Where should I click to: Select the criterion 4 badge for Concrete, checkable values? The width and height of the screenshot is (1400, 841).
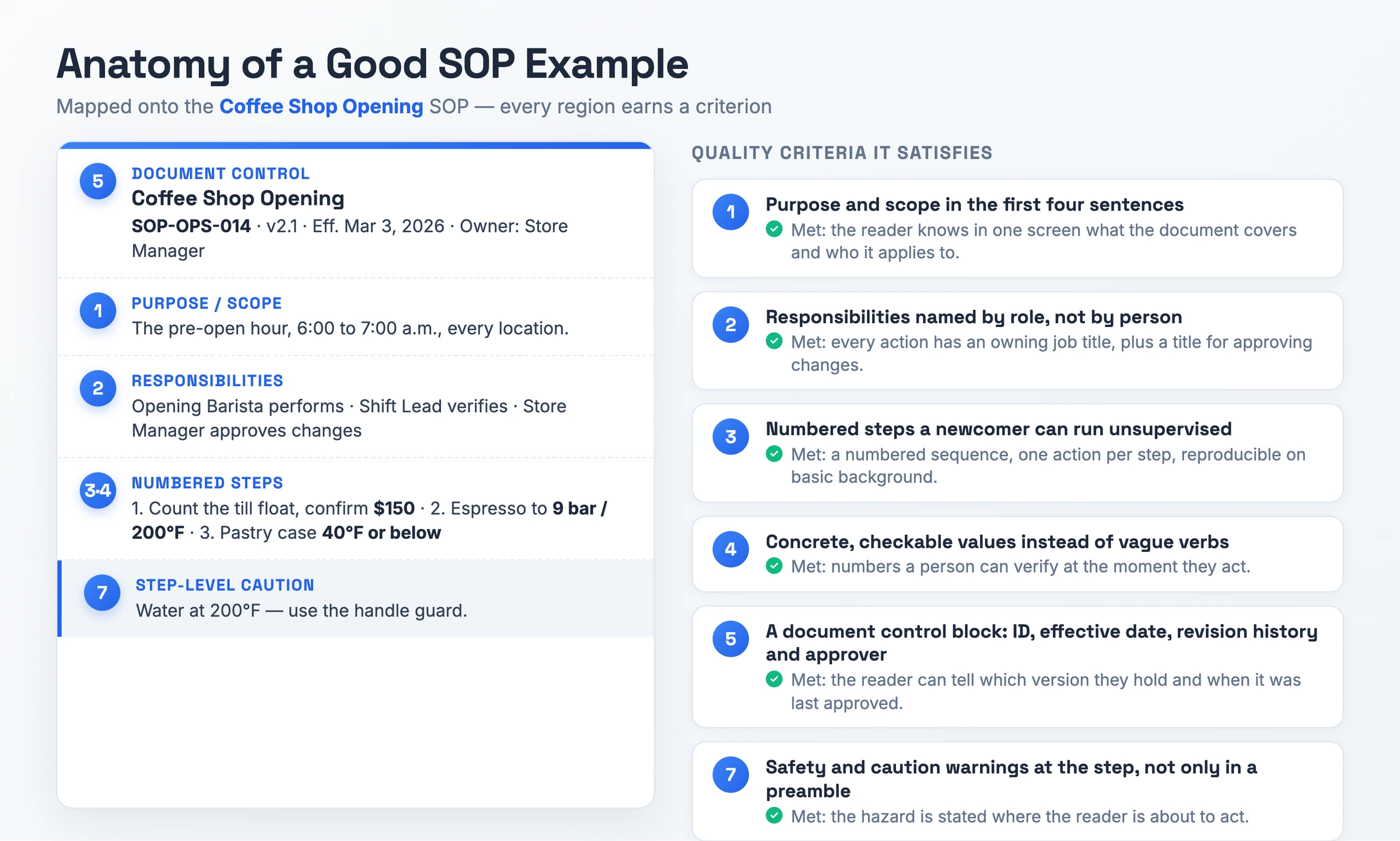click(730, 549)
